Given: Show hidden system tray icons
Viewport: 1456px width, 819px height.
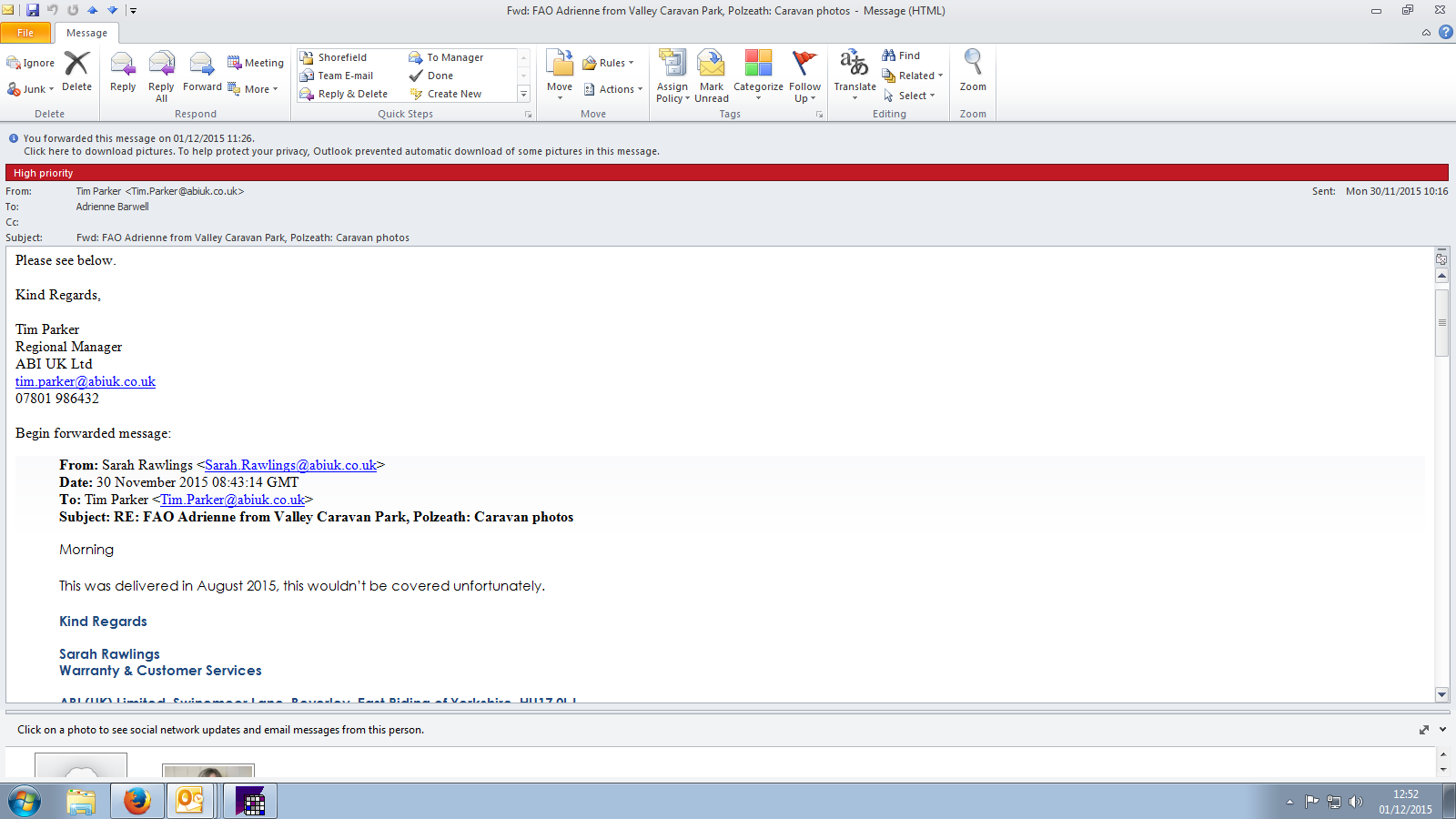Looking at the screenshot, I should (1289, 802).
